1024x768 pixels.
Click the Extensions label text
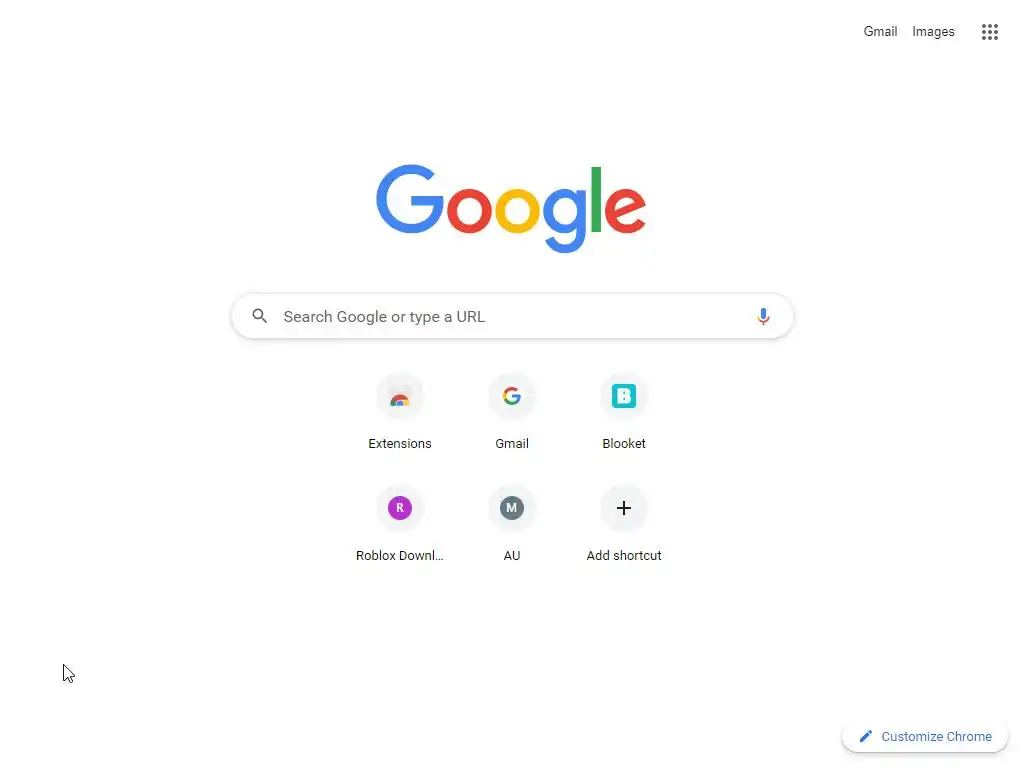400,443
